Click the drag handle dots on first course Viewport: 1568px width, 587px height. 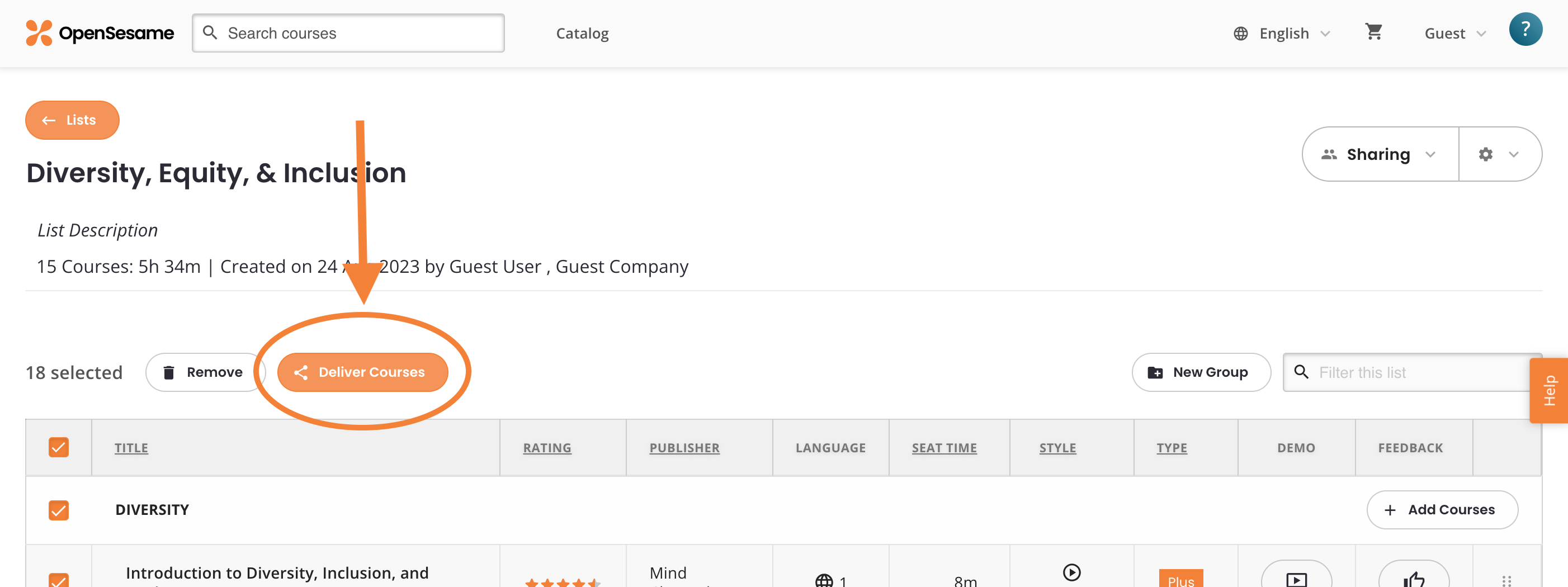click(1506, 581)
